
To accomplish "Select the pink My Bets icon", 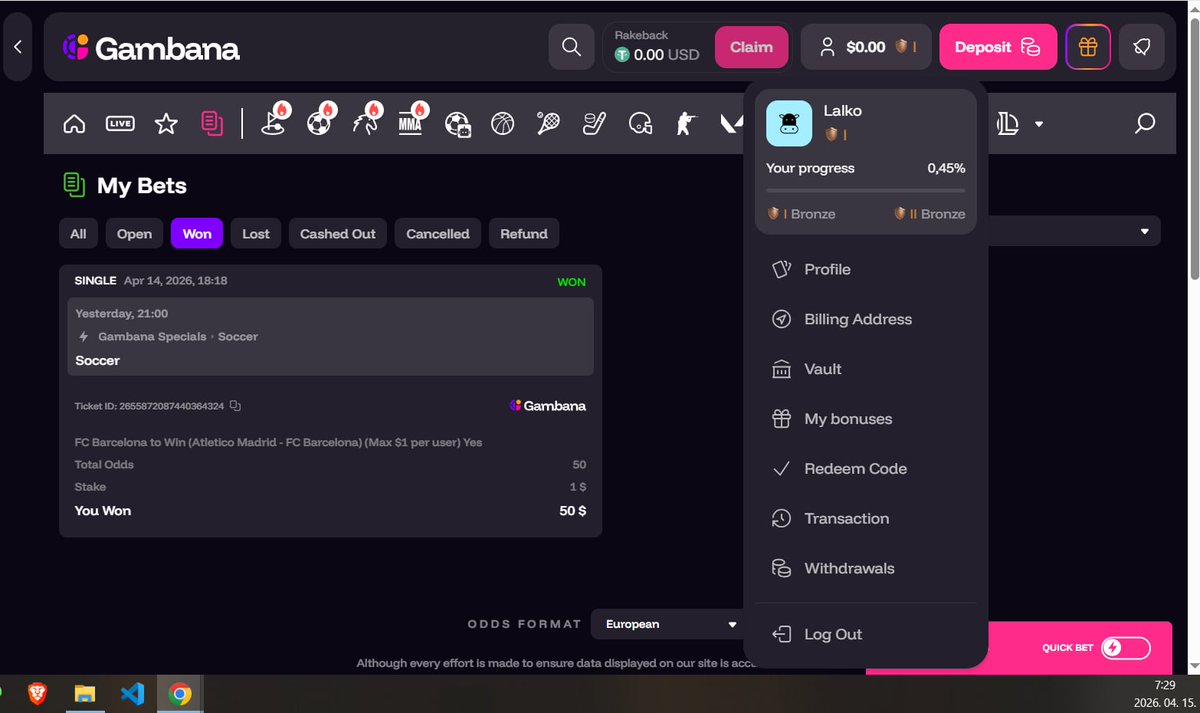I will (212, 123).
